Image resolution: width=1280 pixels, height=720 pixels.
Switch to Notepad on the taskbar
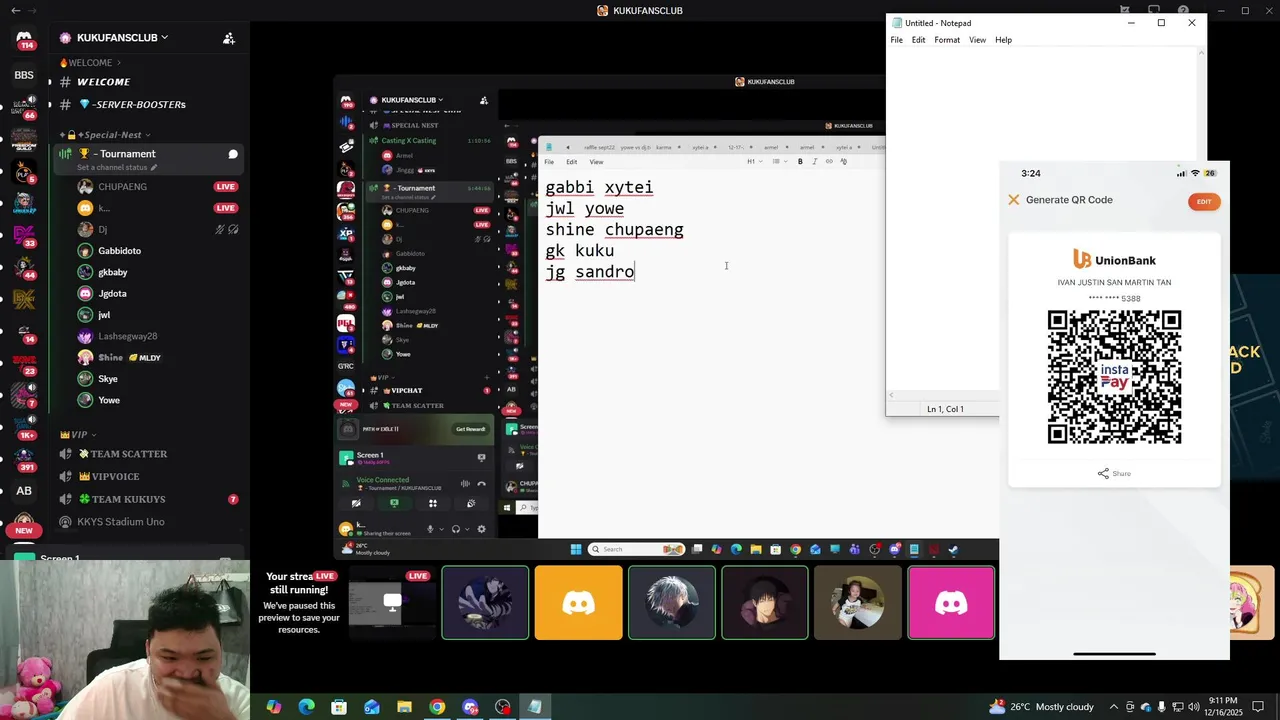535,707
